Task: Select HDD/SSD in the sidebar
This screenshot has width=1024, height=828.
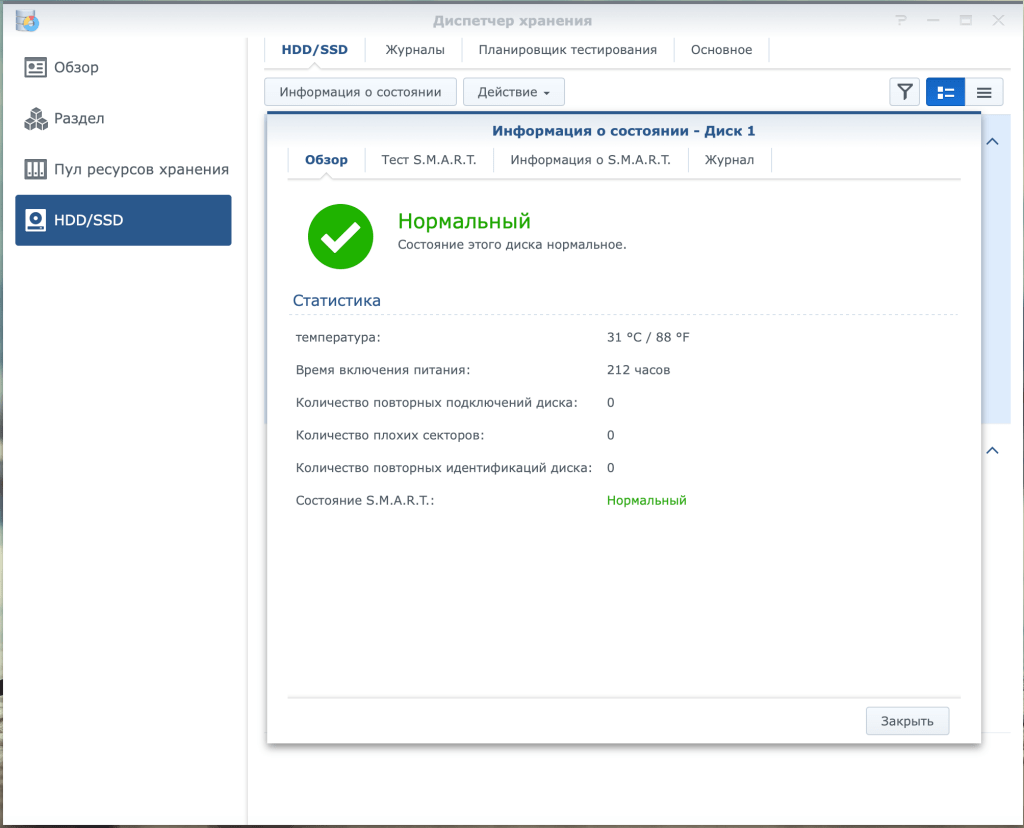Action: [x=123, y=220]
